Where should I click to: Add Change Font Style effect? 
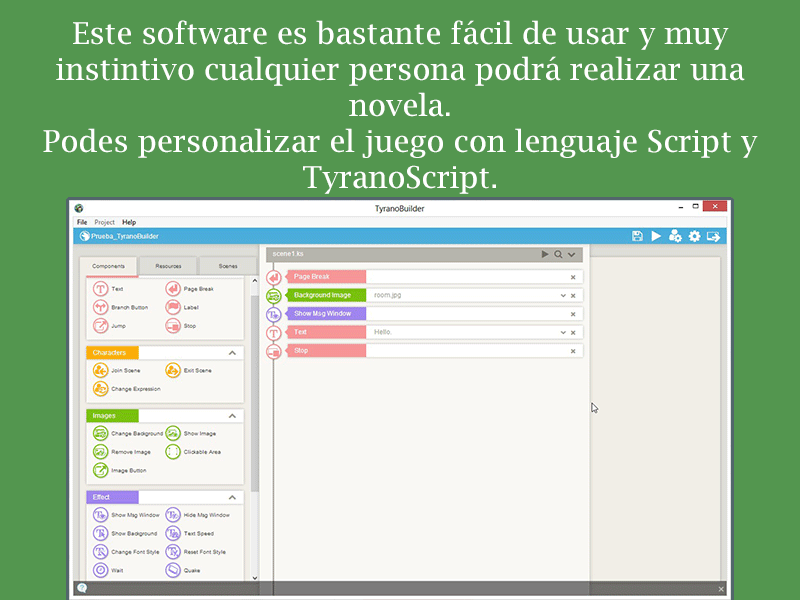click(x=126, y=552)
